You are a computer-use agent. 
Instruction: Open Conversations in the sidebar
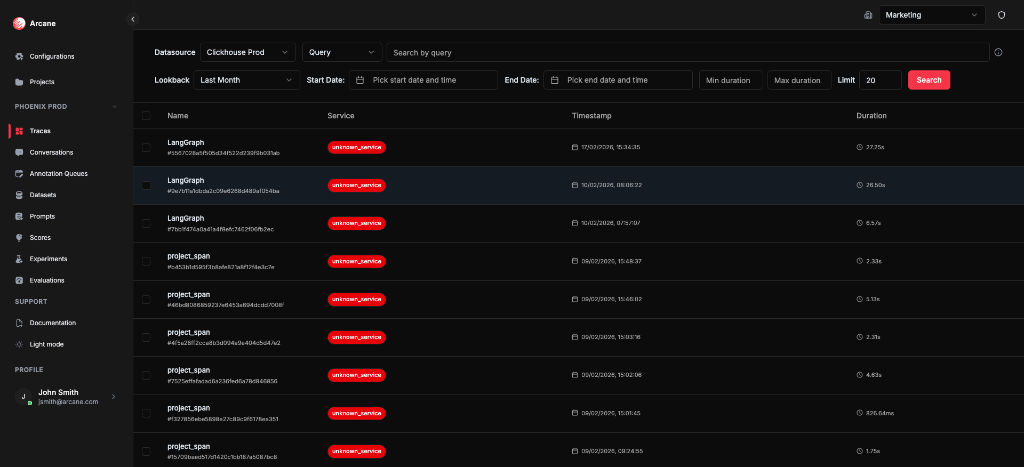(x=51, y=152)
